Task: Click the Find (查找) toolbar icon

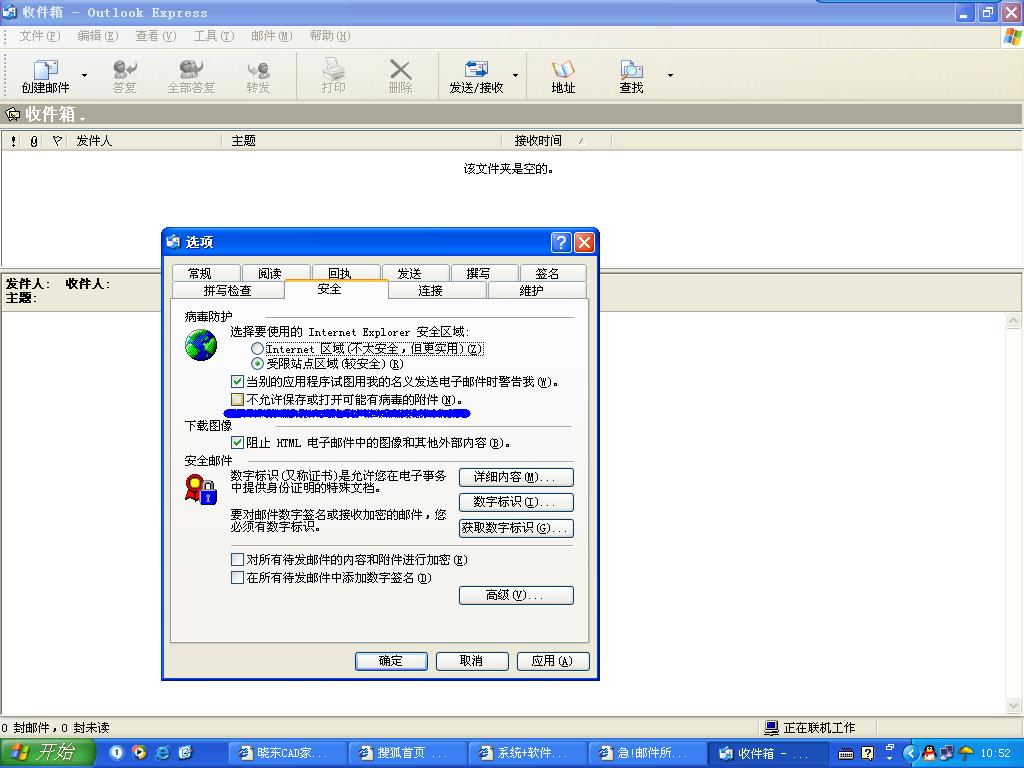Action: 631,76
